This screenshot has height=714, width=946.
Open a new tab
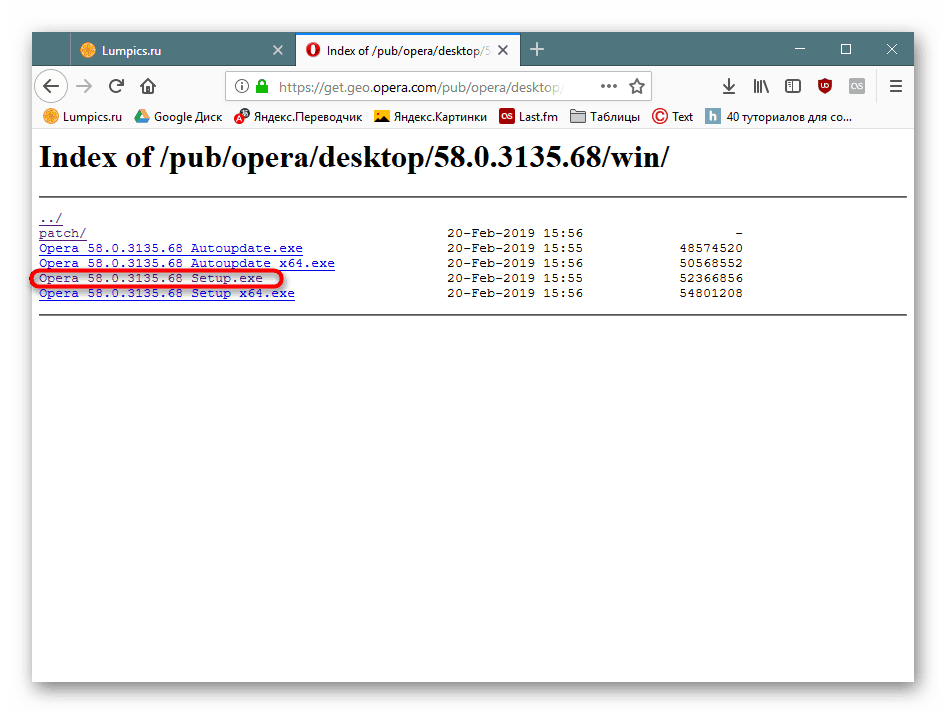coord(537,49)
